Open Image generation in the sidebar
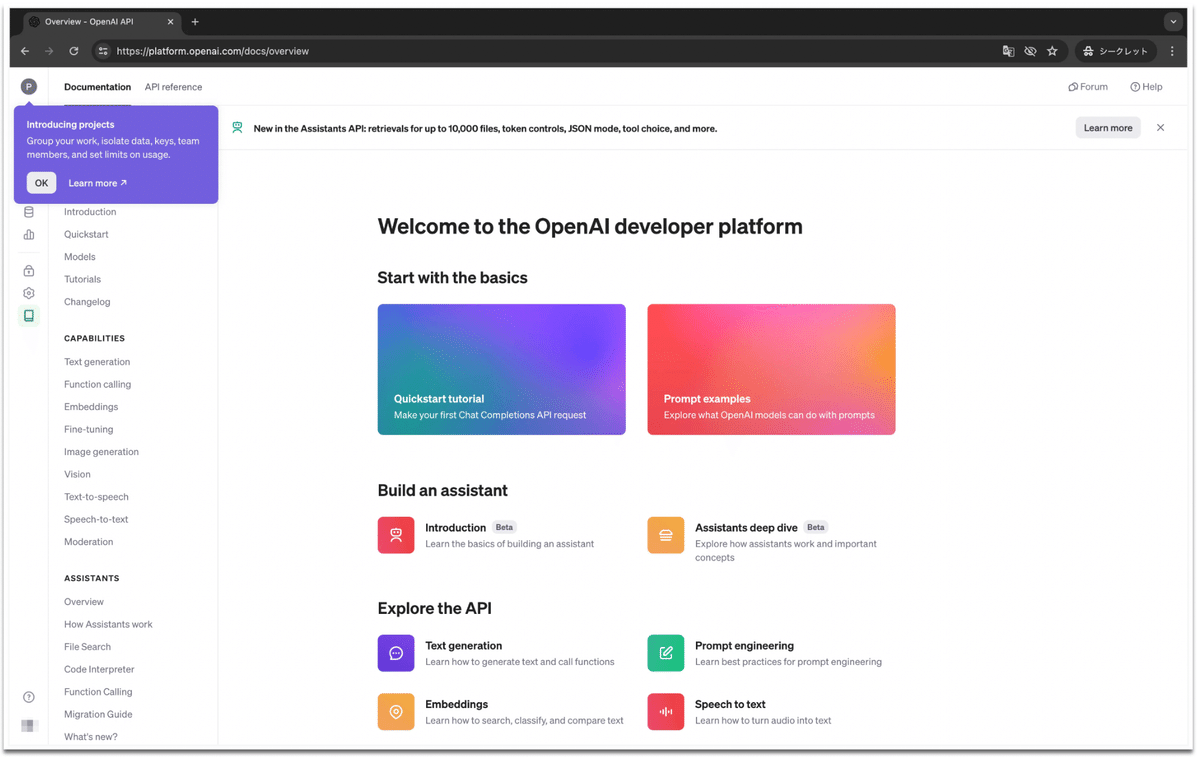This screenshot has height=759, width=1200. coord(101,452)
